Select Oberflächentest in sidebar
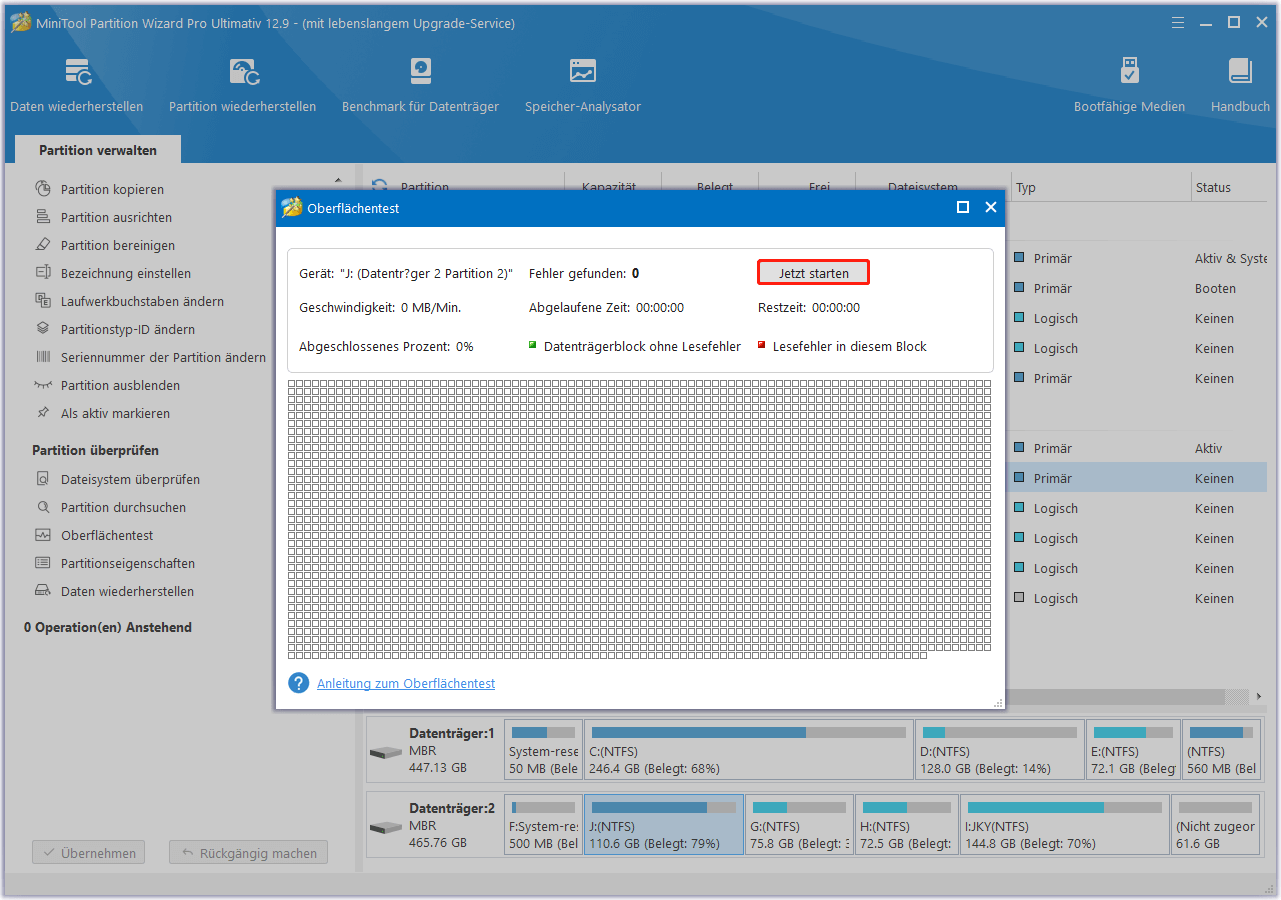This screenshot has height=900, width=1281. coord(107,535)
